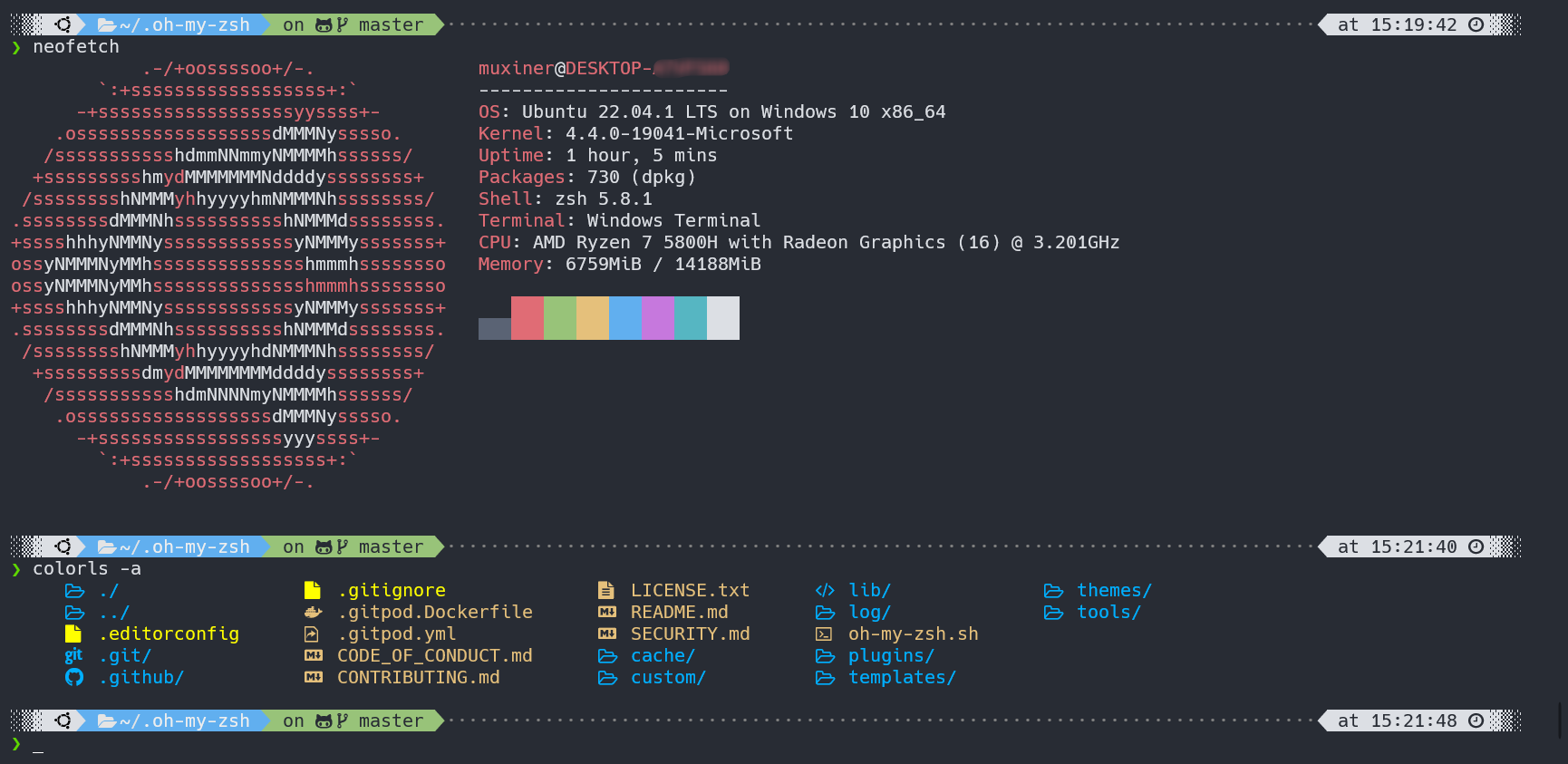Click the 'Kernel: 4.4.0-19041-Microsoft' line
This screenshot has height=764, width=1568.
click(x=636, y=133)
